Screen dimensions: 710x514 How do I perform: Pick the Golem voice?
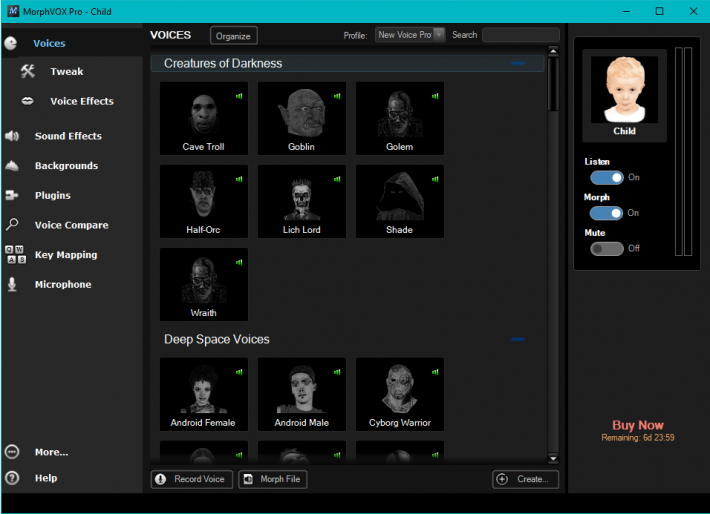(x=400, y=118)
